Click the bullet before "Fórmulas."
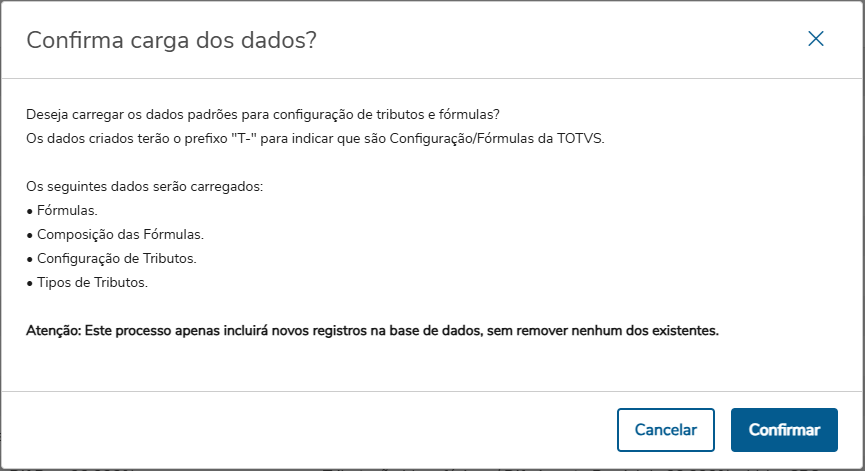Screen dimensions: 865x471 (29, 211)
